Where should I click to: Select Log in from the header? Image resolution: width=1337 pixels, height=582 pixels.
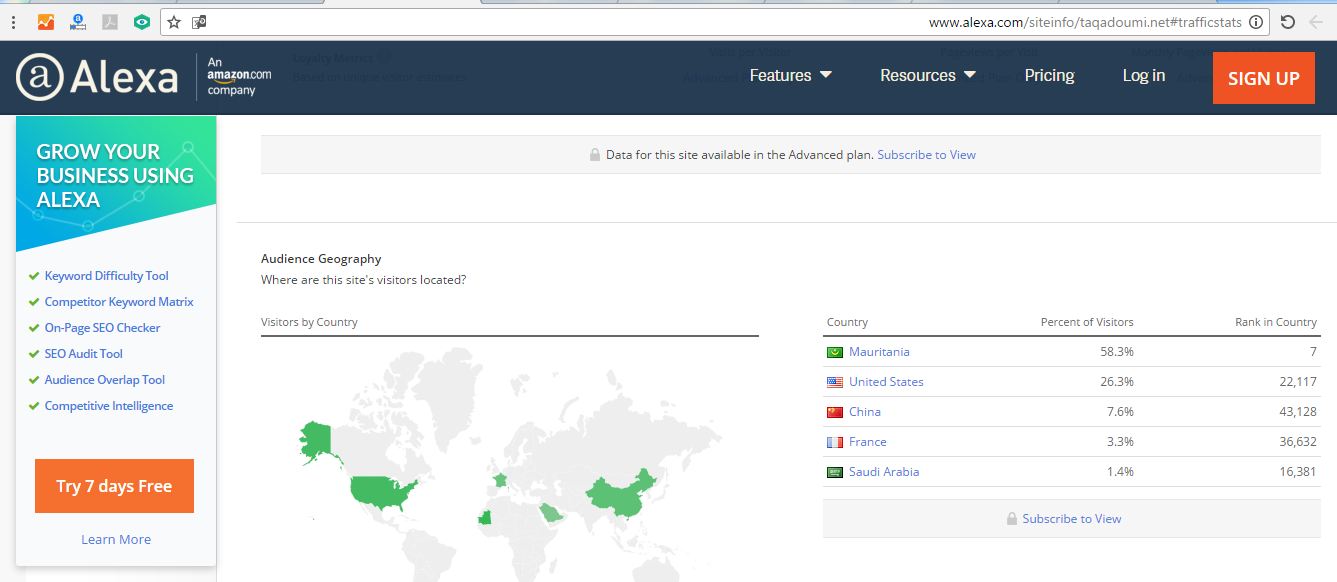(x=1143, y=75)
